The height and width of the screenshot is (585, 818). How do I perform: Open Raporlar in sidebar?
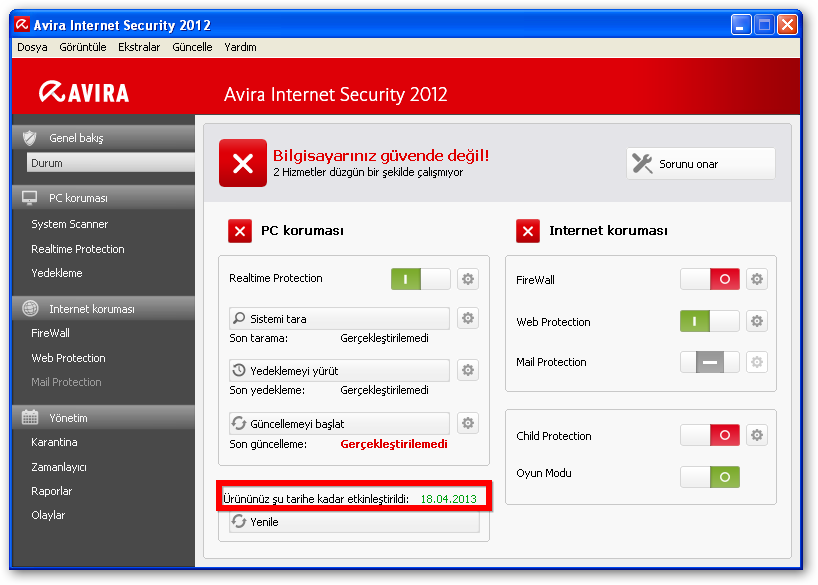(52, 491)
